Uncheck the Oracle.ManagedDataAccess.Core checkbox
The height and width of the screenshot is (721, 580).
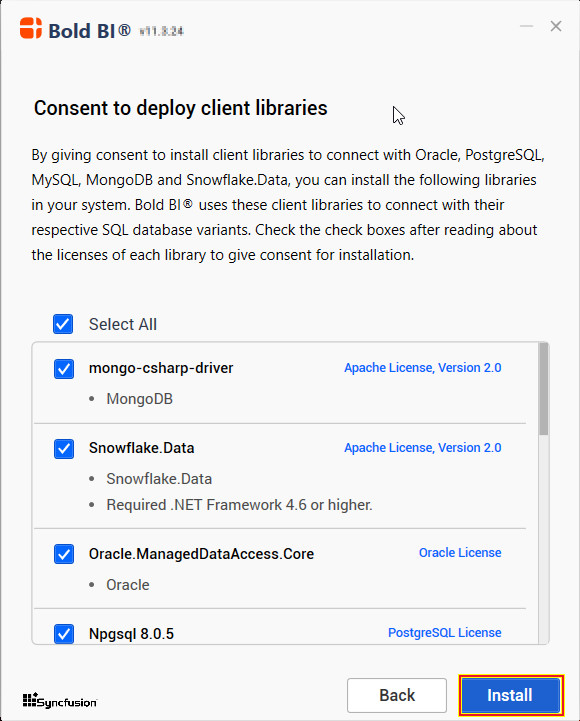coord(64,554)
